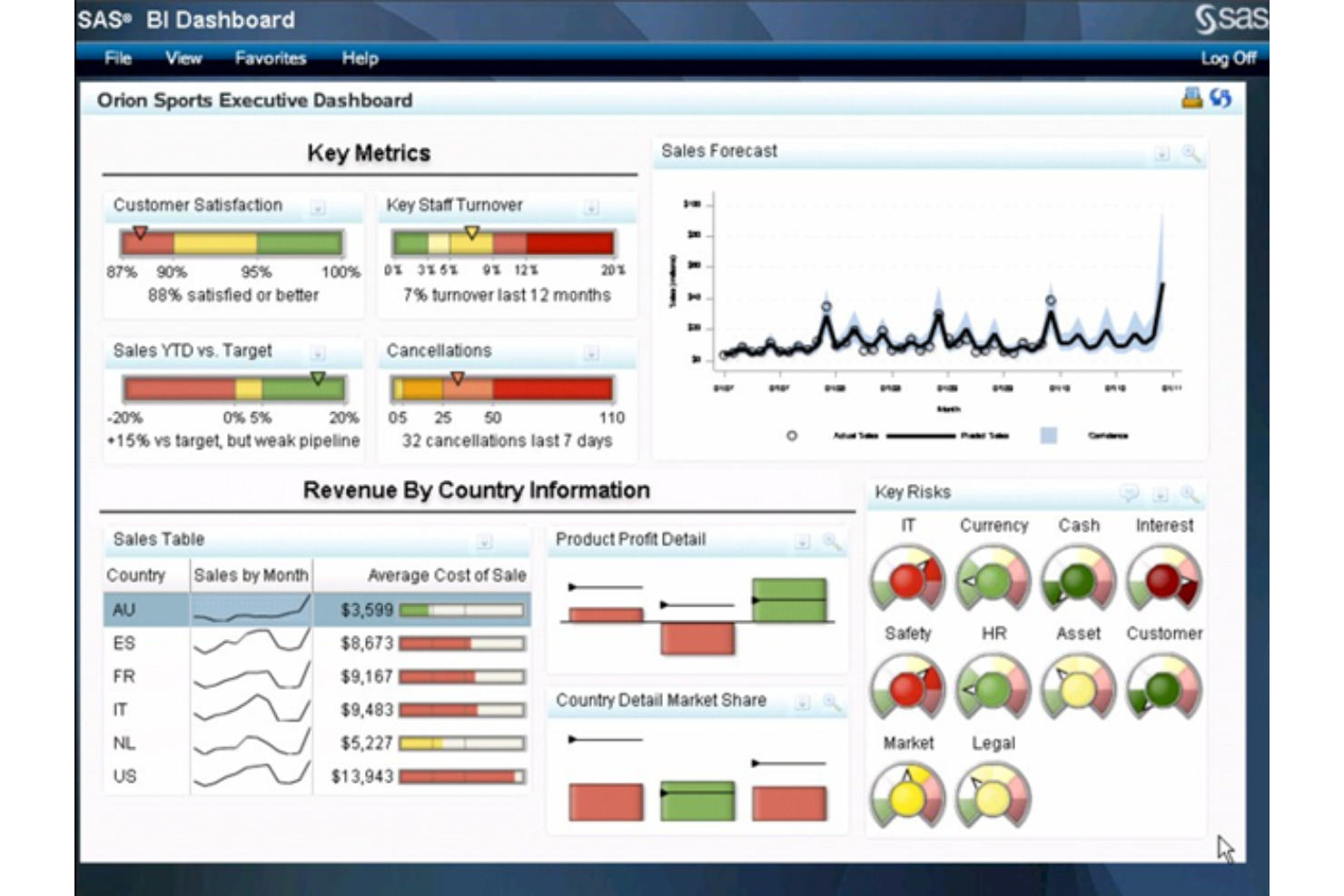Click the green bar in Product Profit Detail
Viewport: 1344px width, 896px height.
(789, 600)
